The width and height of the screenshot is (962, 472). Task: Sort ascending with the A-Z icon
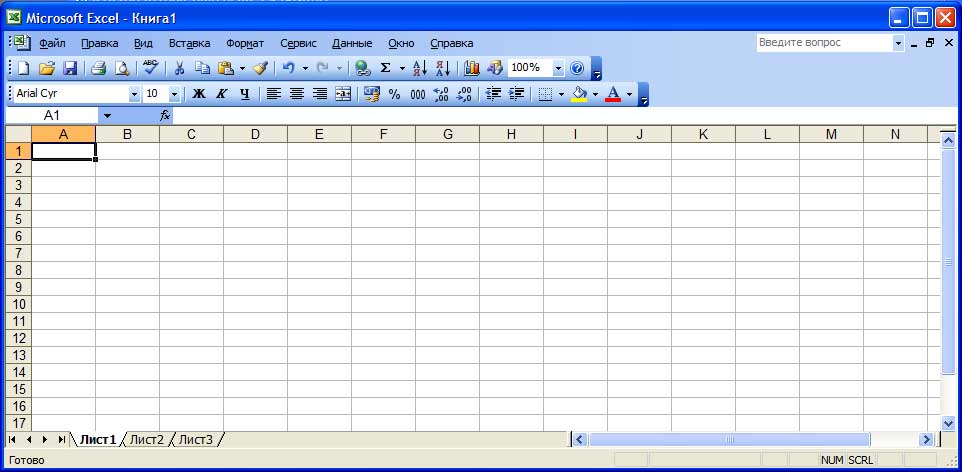(420, 69)
